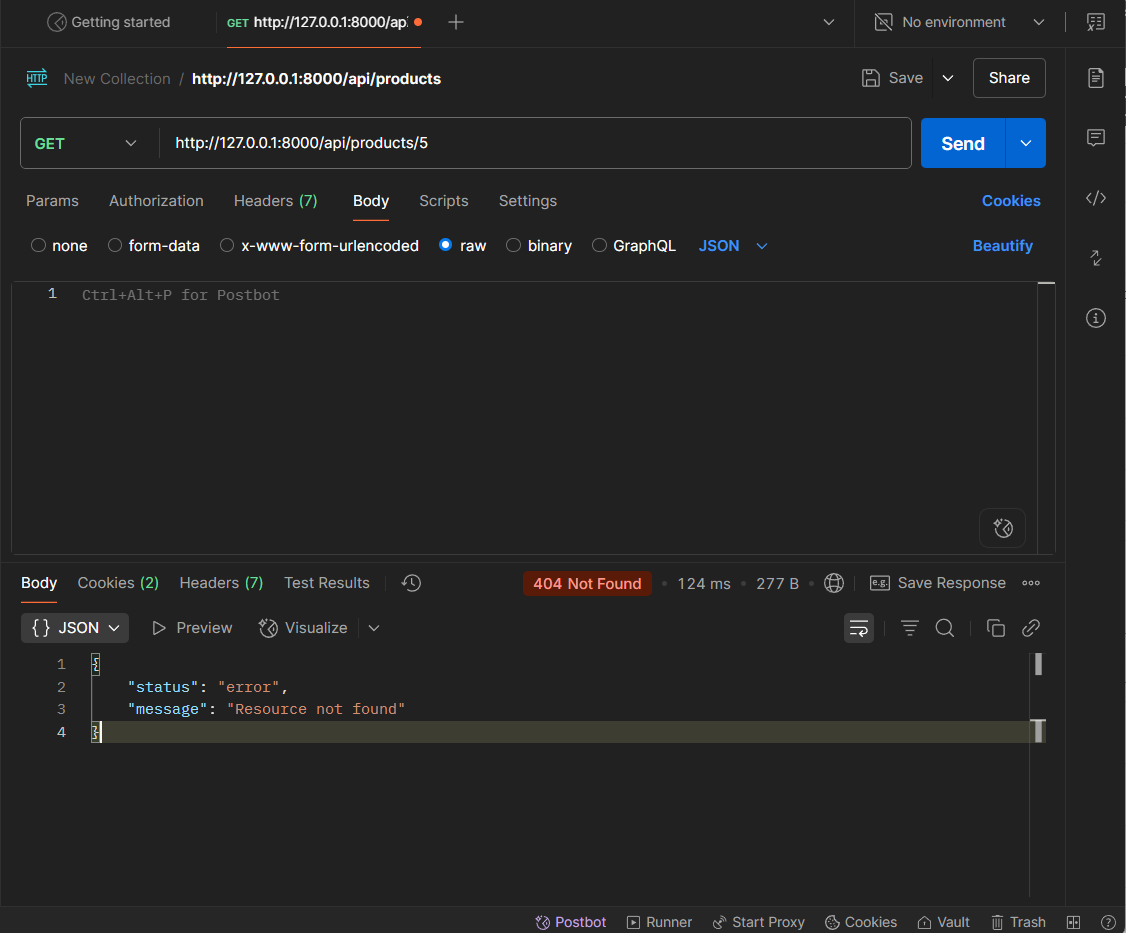Copy the response body with copy icon
The height and width of the screenshot is (933, 1126).
pyautogui.click(x=995, y=628)
